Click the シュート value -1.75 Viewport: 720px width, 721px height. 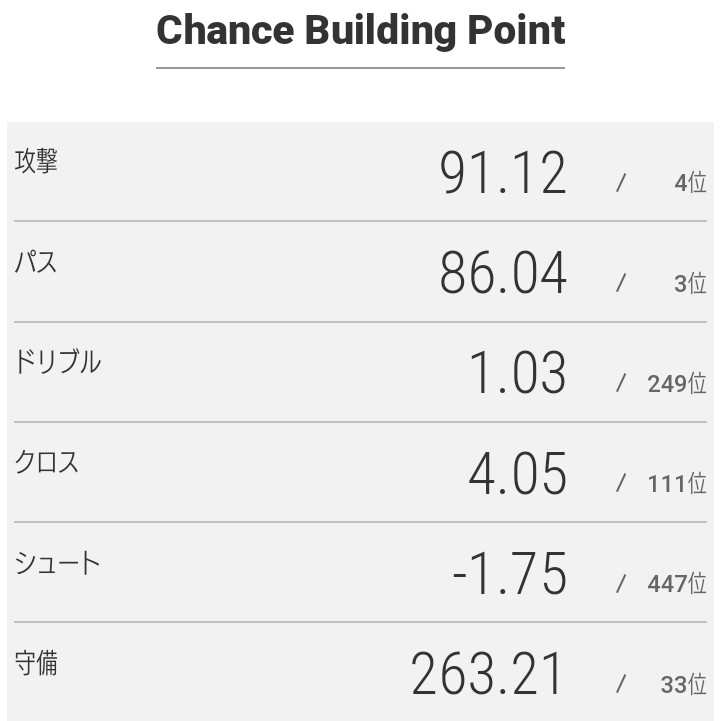click(x=509, y=574)
